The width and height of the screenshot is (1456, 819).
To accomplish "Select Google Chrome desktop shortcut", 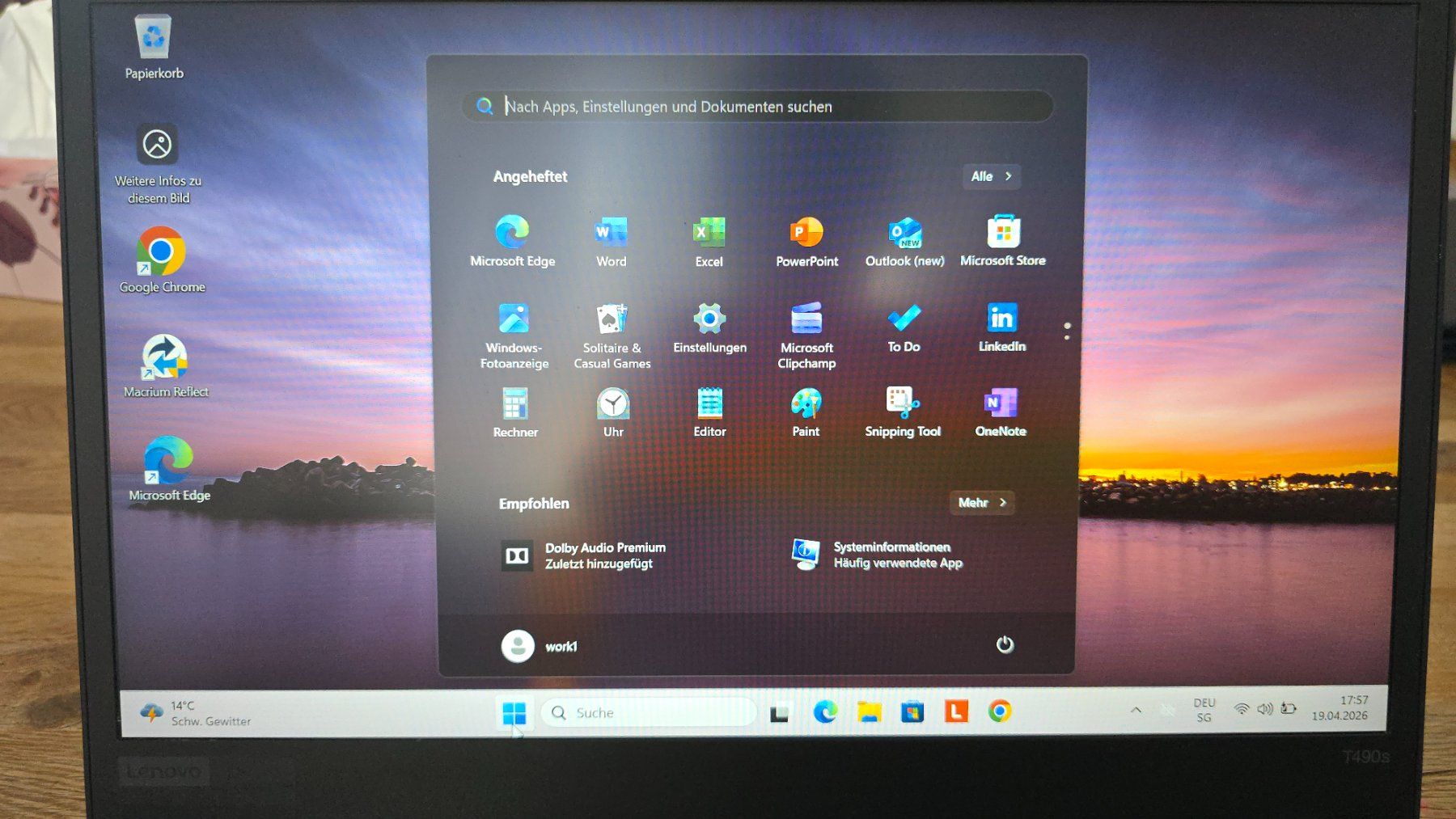I will (x=162, y=260).
